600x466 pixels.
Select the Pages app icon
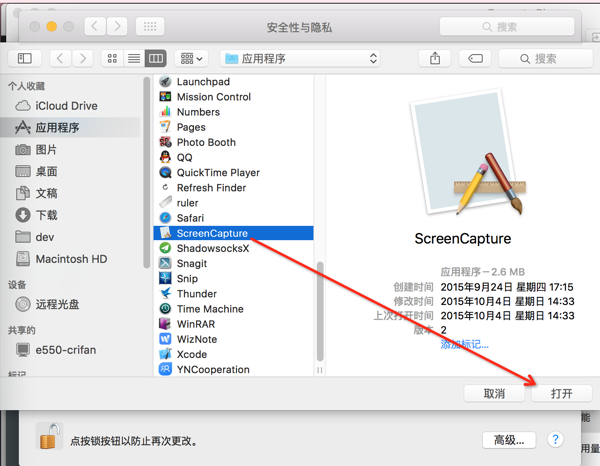click(165, 127)
